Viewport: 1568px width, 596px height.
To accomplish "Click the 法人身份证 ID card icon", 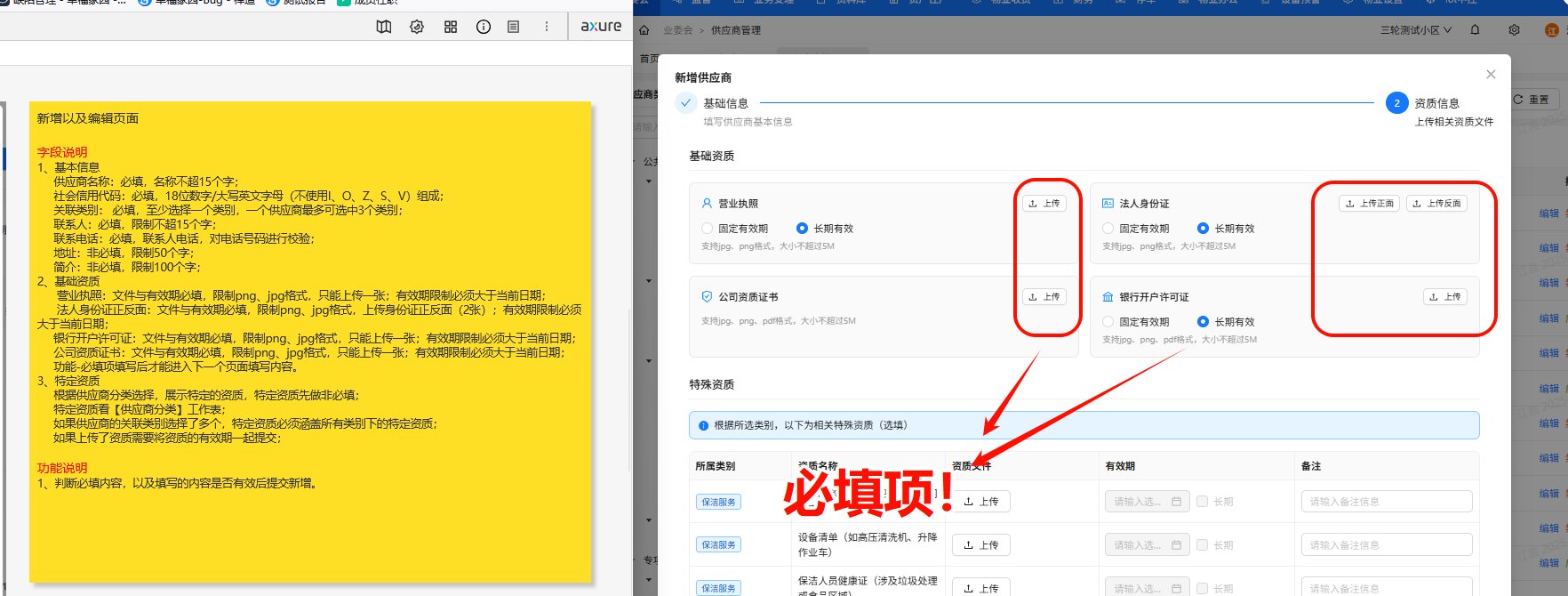I will pos(1108,203).
